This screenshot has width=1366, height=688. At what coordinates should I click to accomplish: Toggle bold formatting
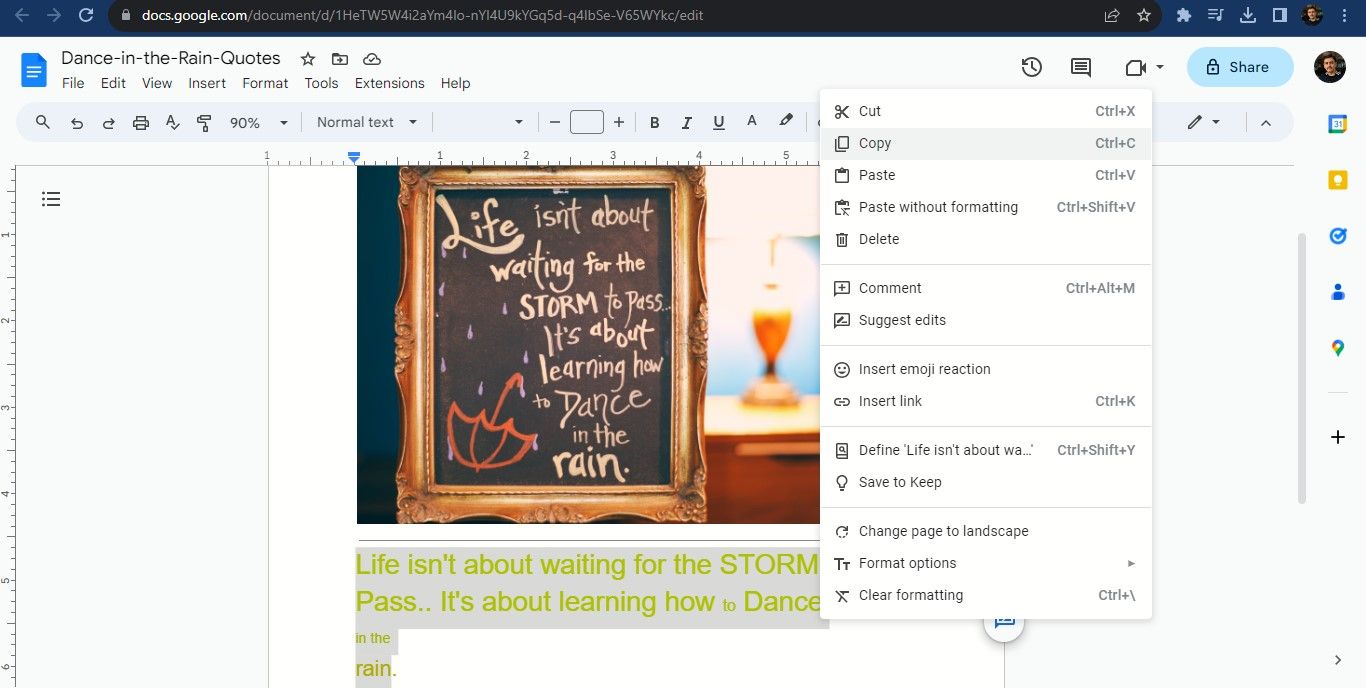click(x=655, y=122)
